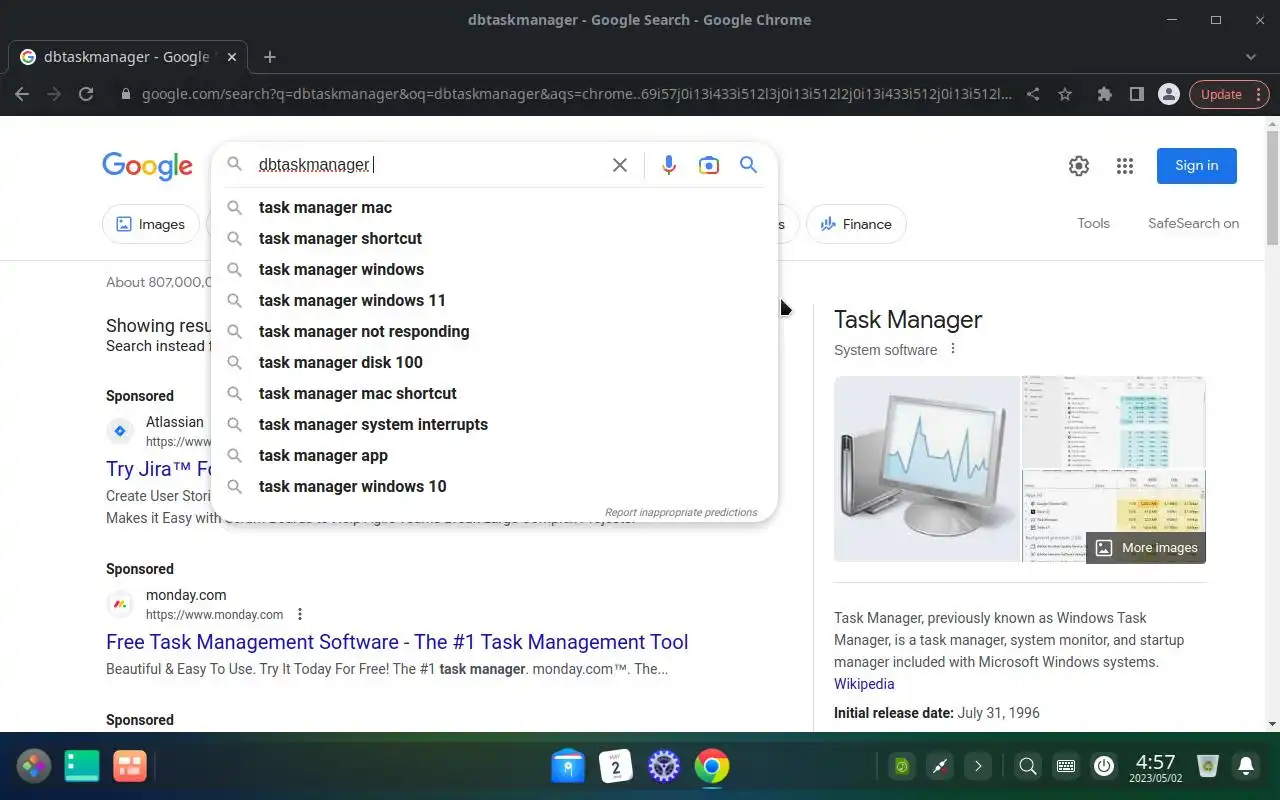The height and width of the screenshot is (800, 1280).
Task: Expand hidden tray icons arrow
Action: click(x=978, y=766)
